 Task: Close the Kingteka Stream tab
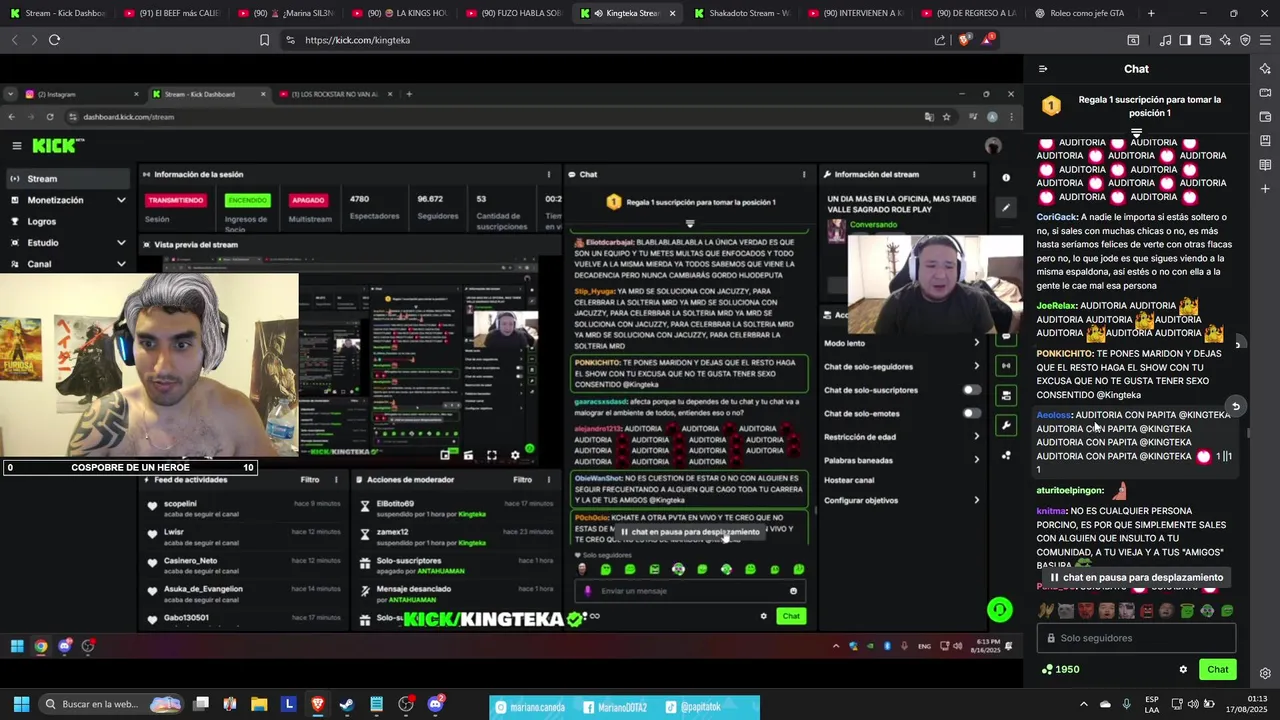(672, 13)
